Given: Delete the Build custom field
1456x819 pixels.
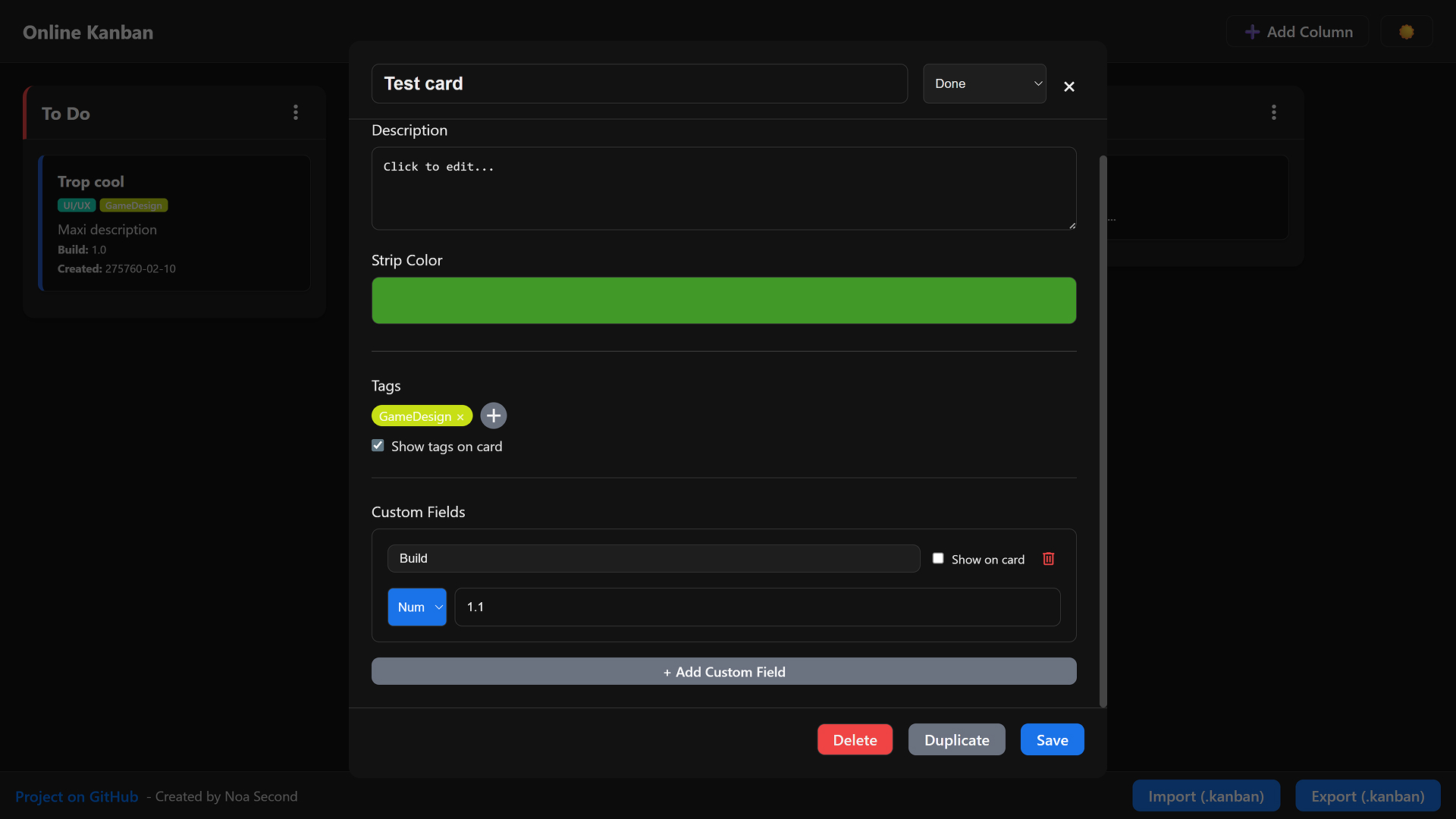Looking at the screenshot, I should pyautogui.click(x=1048, y=559).
